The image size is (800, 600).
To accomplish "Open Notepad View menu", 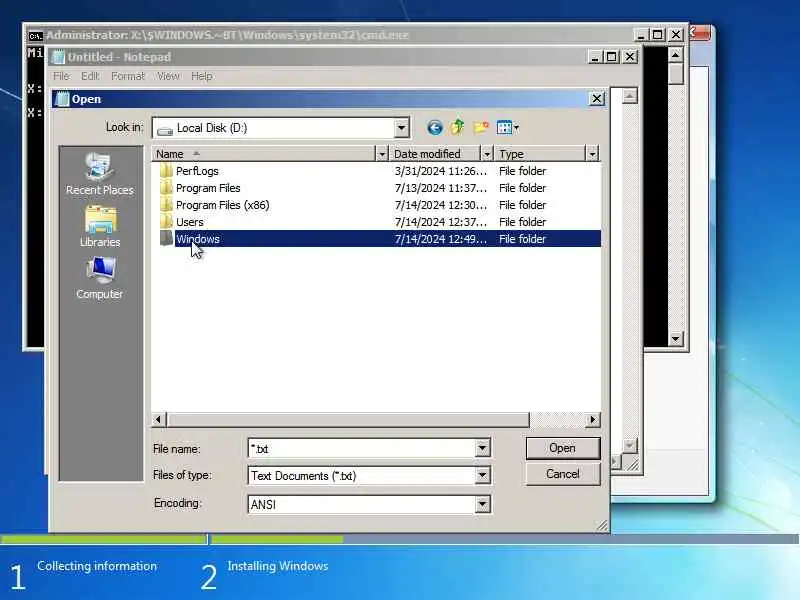I will pos(168,76).
